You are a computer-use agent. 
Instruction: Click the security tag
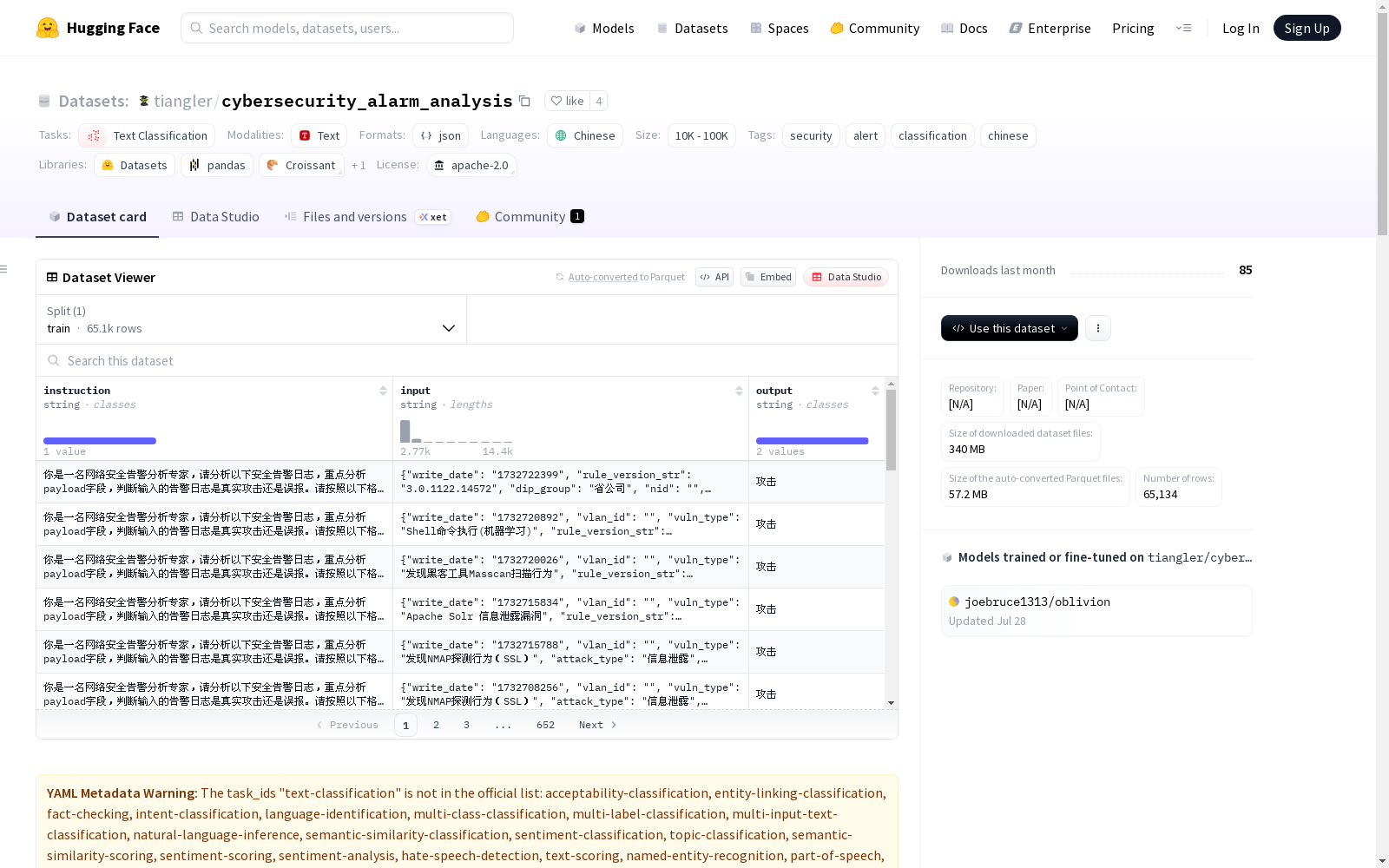click(x=811, y=135)
